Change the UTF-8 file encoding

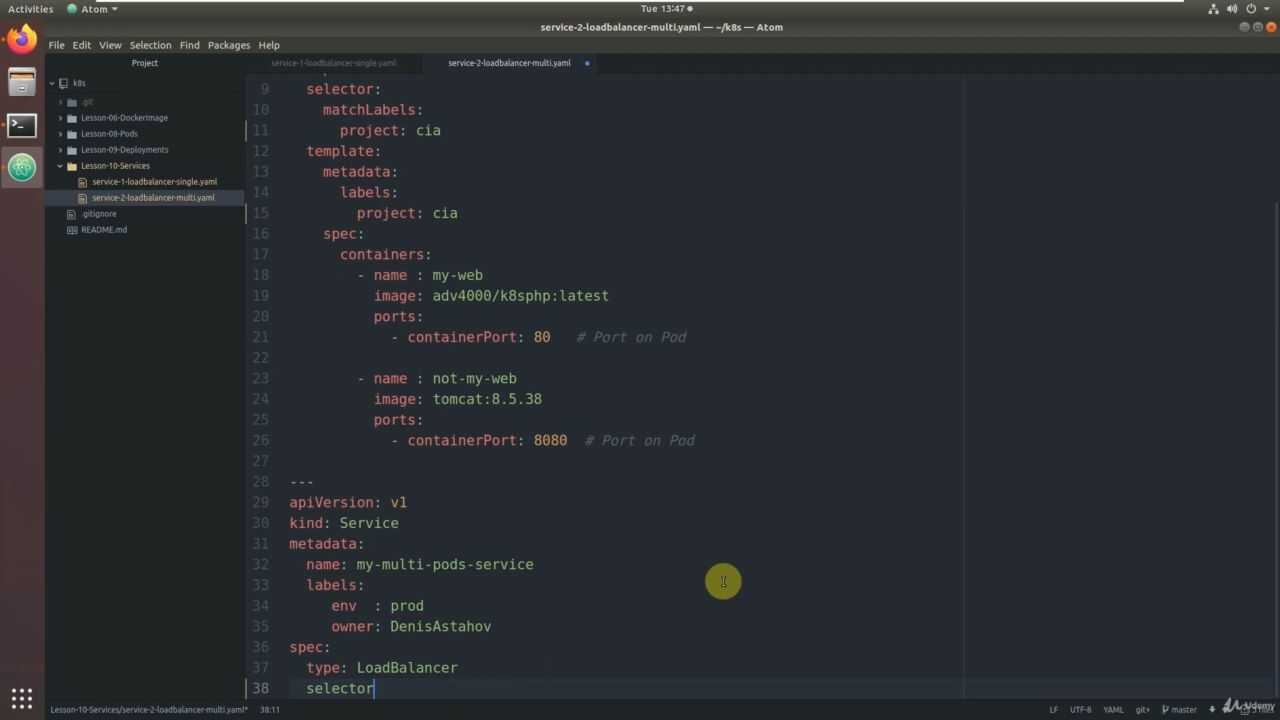pyautogui.click(x=1081, y=710)
